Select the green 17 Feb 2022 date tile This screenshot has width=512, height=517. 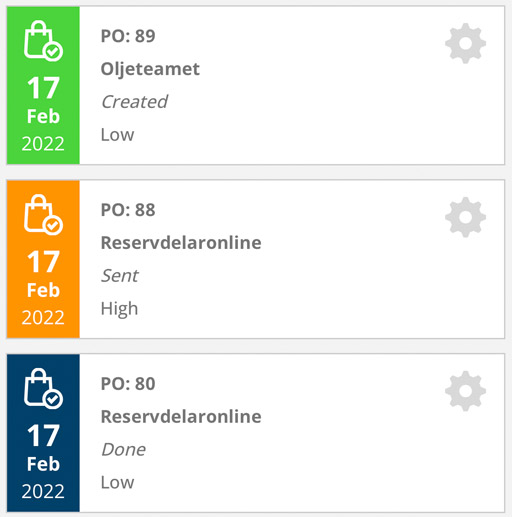tap(43, 85)
